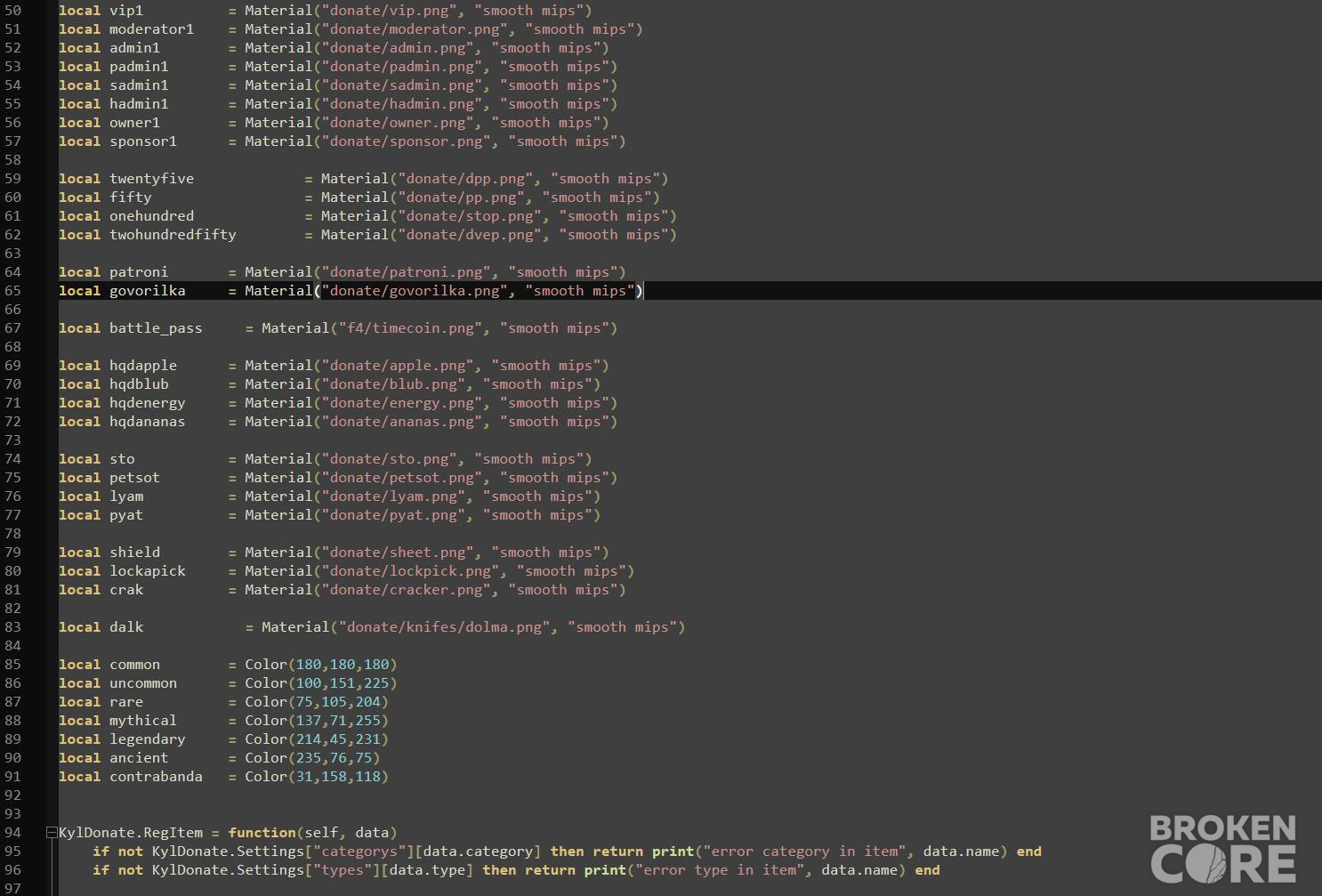Click the string "donate/vip.png"
Image resolution: width=1322 pixels, height=896 pixels.
[390, 11]
